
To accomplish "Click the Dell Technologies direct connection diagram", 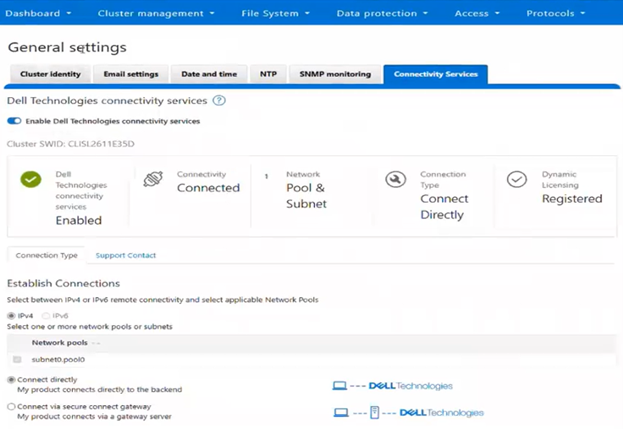I will click(392, 386).
